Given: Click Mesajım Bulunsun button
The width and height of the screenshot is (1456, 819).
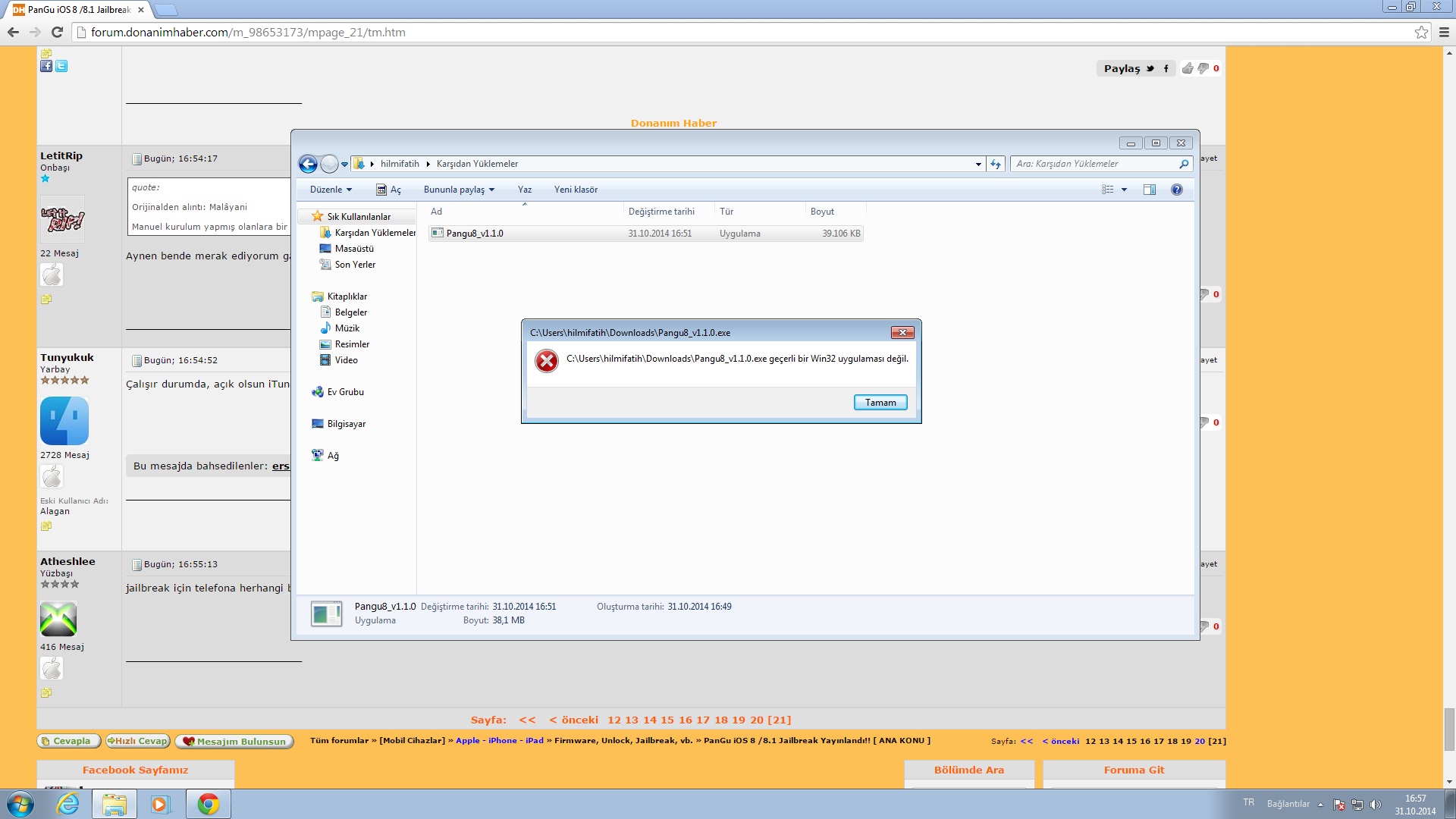Looking at the screenshot, I should pos(234,741).
